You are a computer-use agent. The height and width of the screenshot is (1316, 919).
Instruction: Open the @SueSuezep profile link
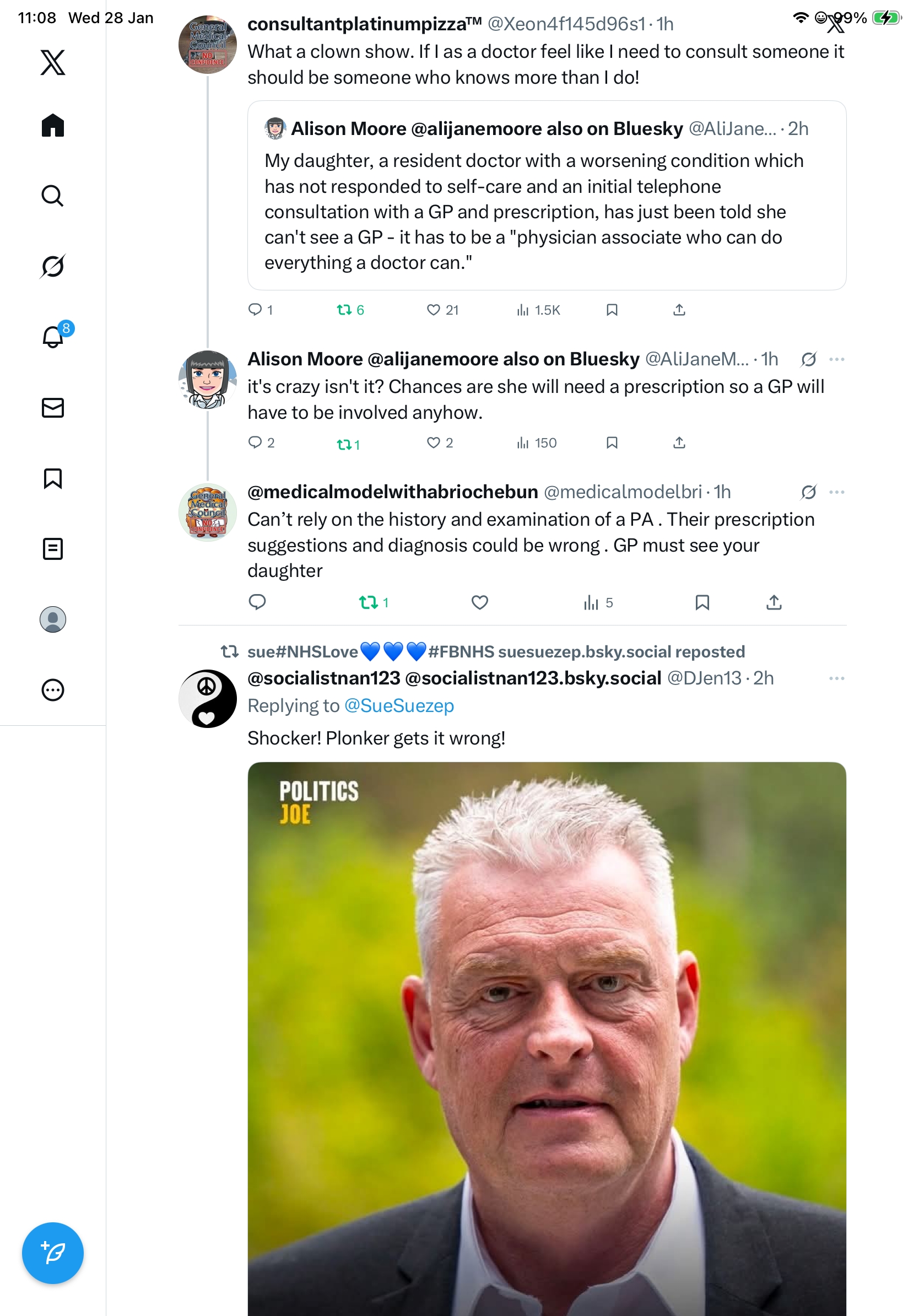coord(399,705)
